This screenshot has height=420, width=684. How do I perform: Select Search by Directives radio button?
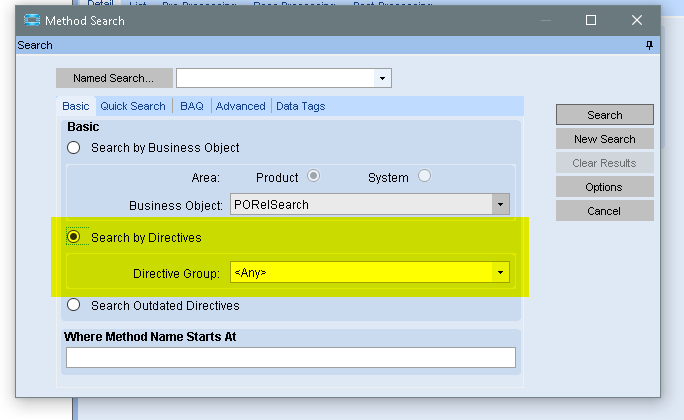pos(74,238)
